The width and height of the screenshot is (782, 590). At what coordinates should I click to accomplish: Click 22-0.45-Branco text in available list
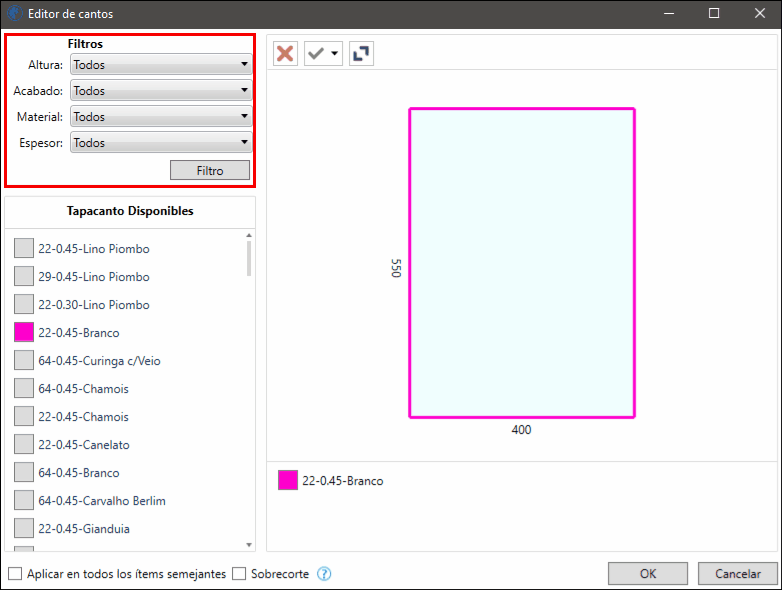(x=79, y=333)
